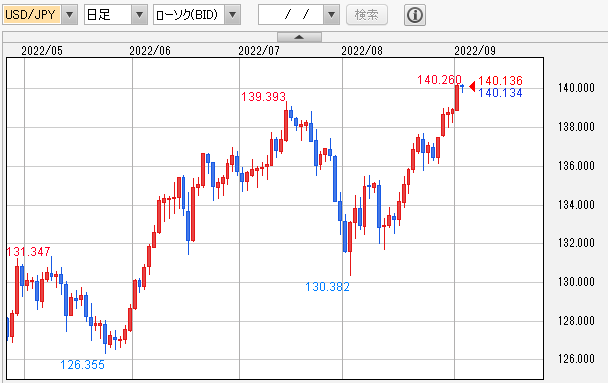The height and width of the screenshot is (383, 608).
Task: Click the 139.393 peak price label
Action: (263, 97)
